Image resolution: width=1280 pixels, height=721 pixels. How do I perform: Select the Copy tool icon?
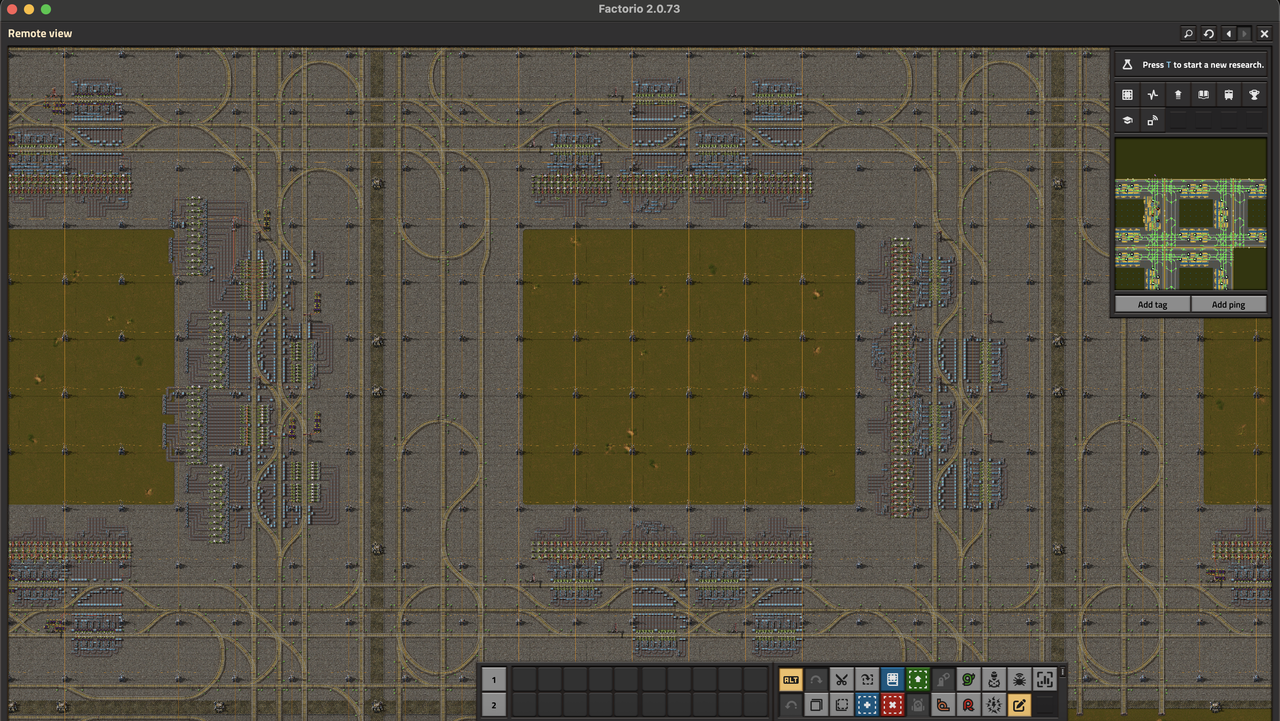(x=816, y=705)
